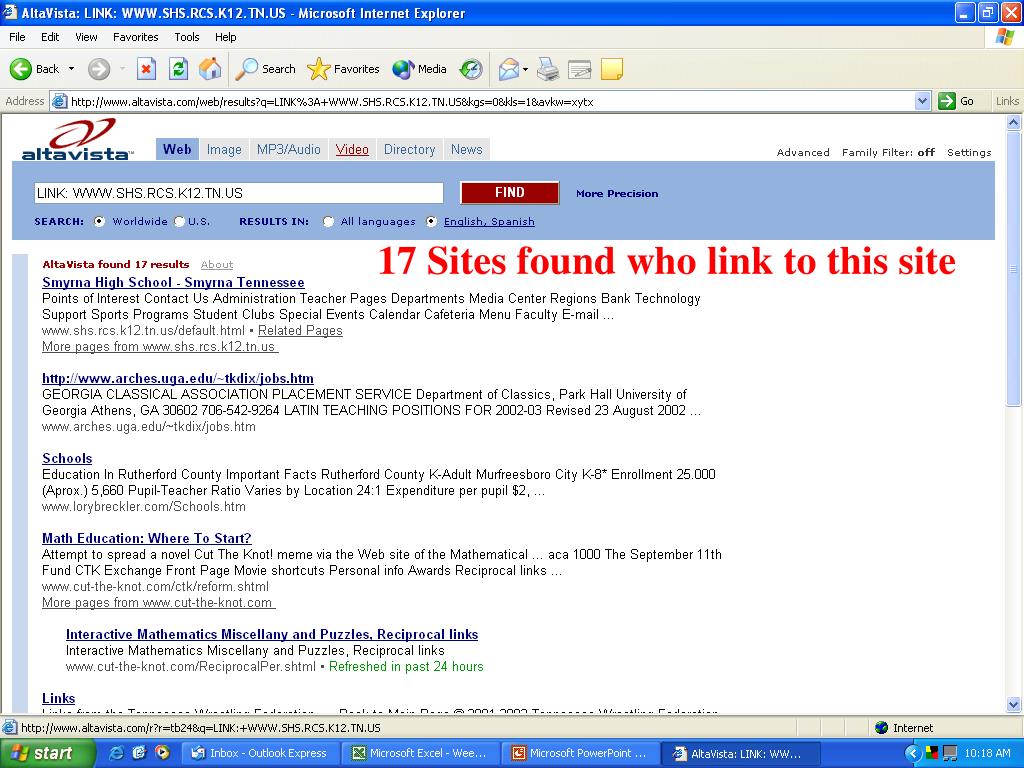
Task: Open the Search pane from the toolbar
Action: tap(265, 69)
